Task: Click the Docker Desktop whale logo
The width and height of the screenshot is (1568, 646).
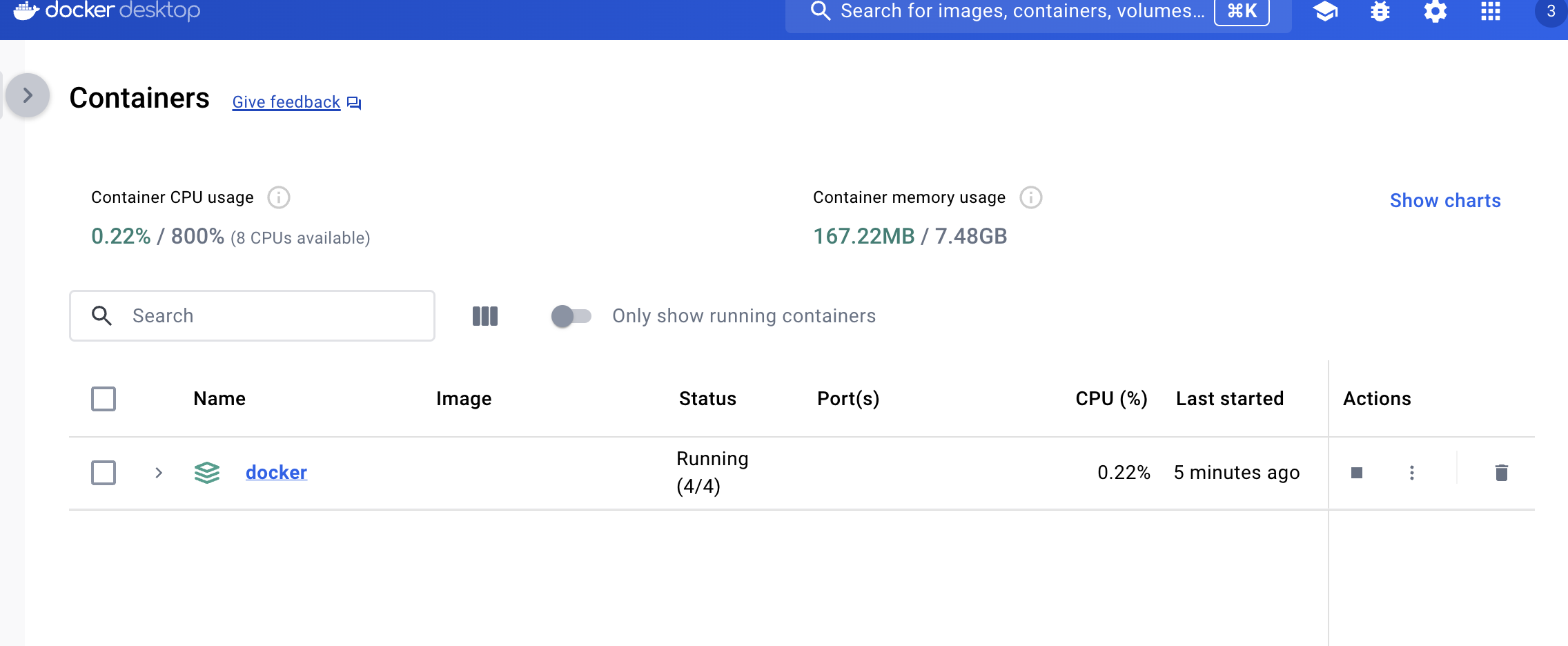Action: (x=26, y=10)
